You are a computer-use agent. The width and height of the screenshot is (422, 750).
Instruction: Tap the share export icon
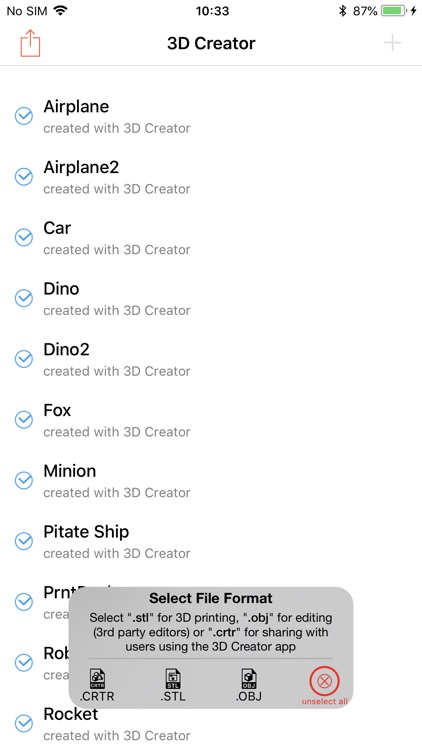pos(30,43)
